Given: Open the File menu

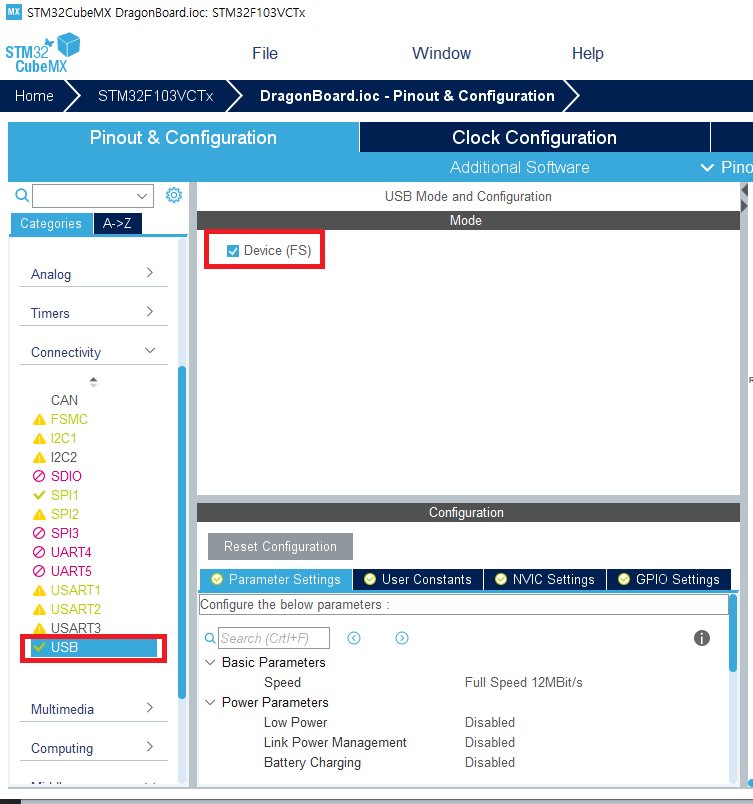Looking at the screenshot, I should 265,53.
